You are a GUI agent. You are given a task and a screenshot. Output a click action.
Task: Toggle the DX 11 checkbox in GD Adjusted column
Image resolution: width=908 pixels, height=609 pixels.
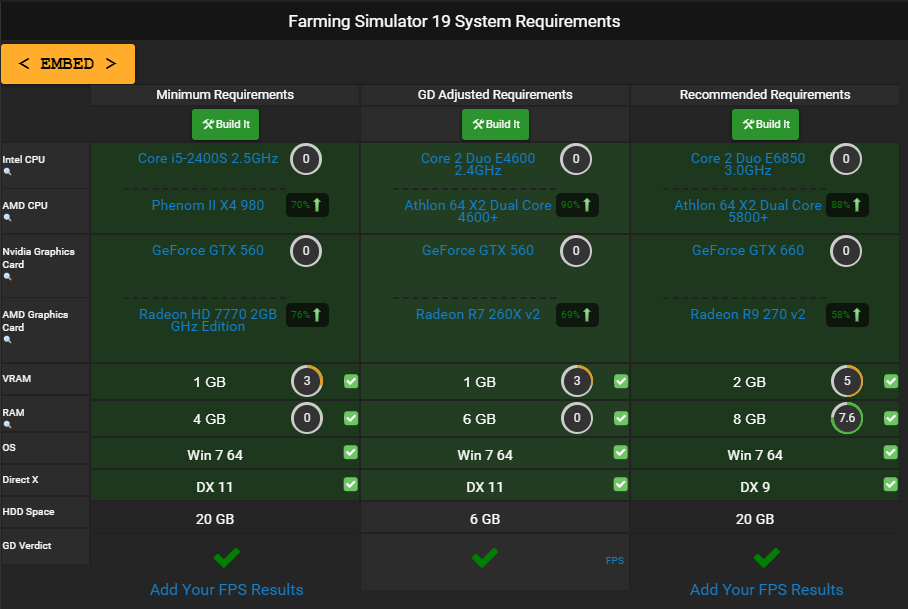point(620,484)
